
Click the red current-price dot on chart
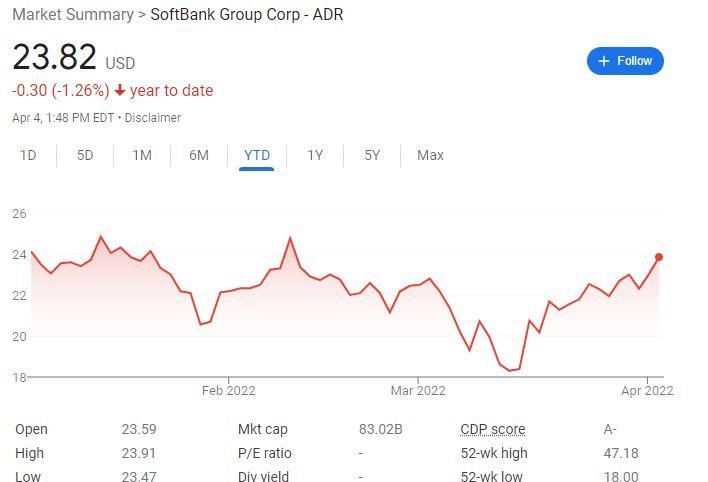(x=659, y=257)
